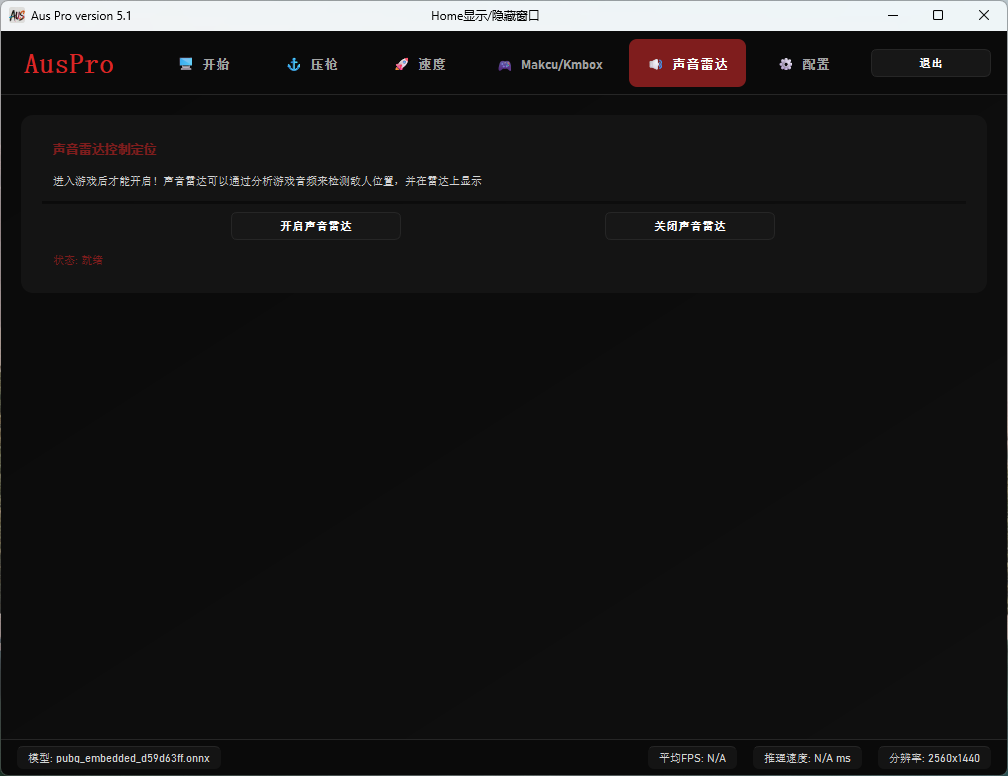Open settings via the 配置 gear icon
This screenshot has width=1008, height=776.
(786, 64)
